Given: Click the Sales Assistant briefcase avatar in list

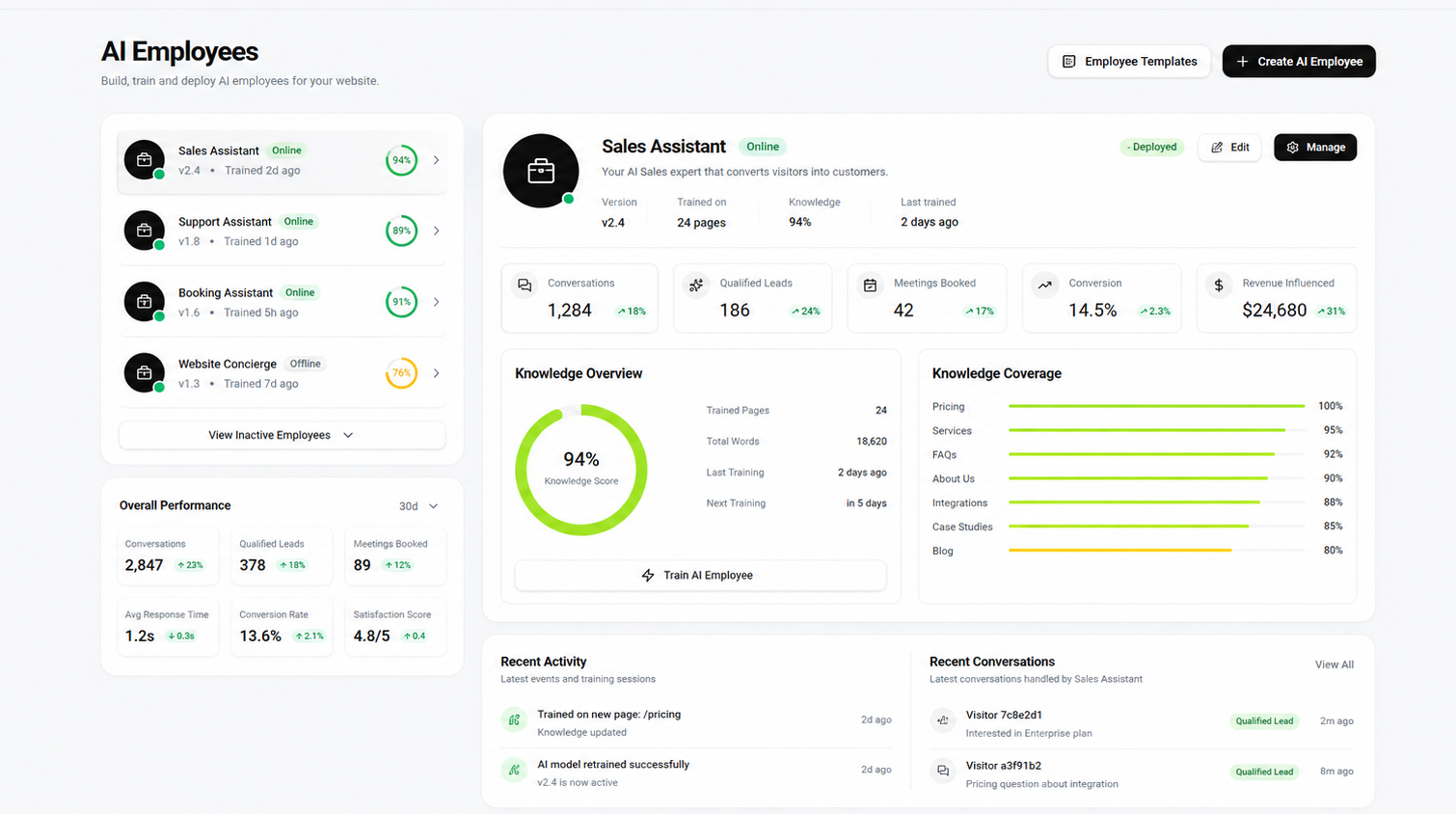Looking at the screenshot, I should click(144, 160).
